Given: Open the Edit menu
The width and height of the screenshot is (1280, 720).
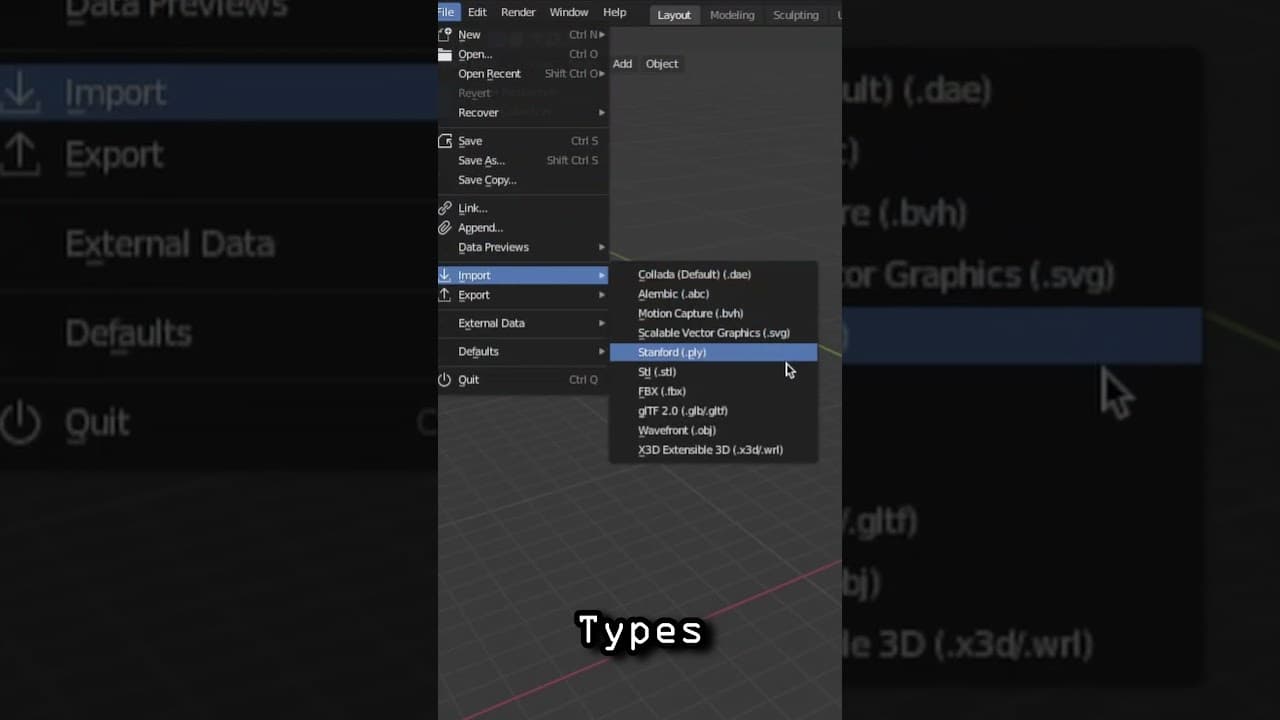Looking at the screenshot, I should click(477, 12).
